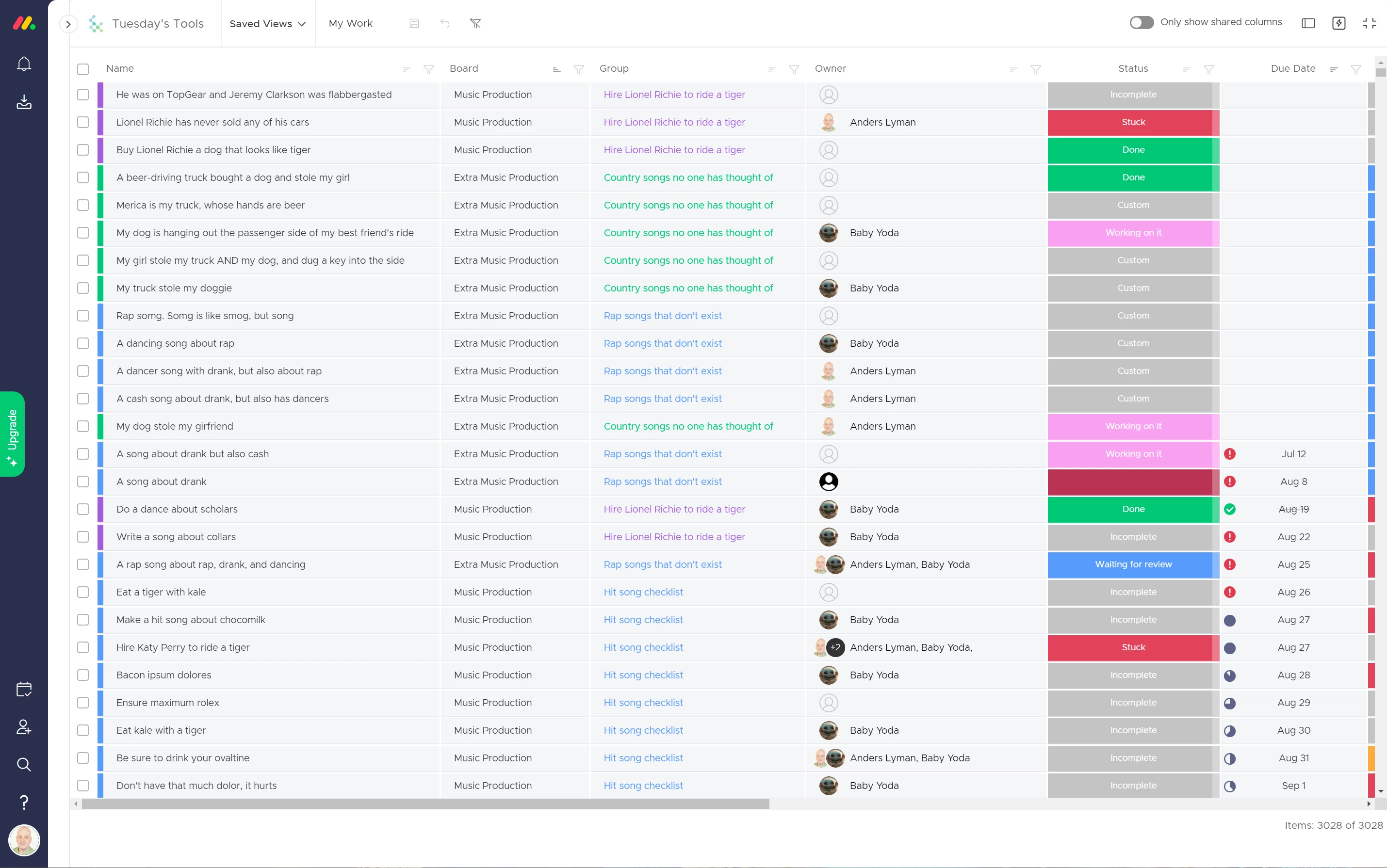Expand the sidebar with the chevron arrow
The image size is (1387, 868).
tap(68, 24)
